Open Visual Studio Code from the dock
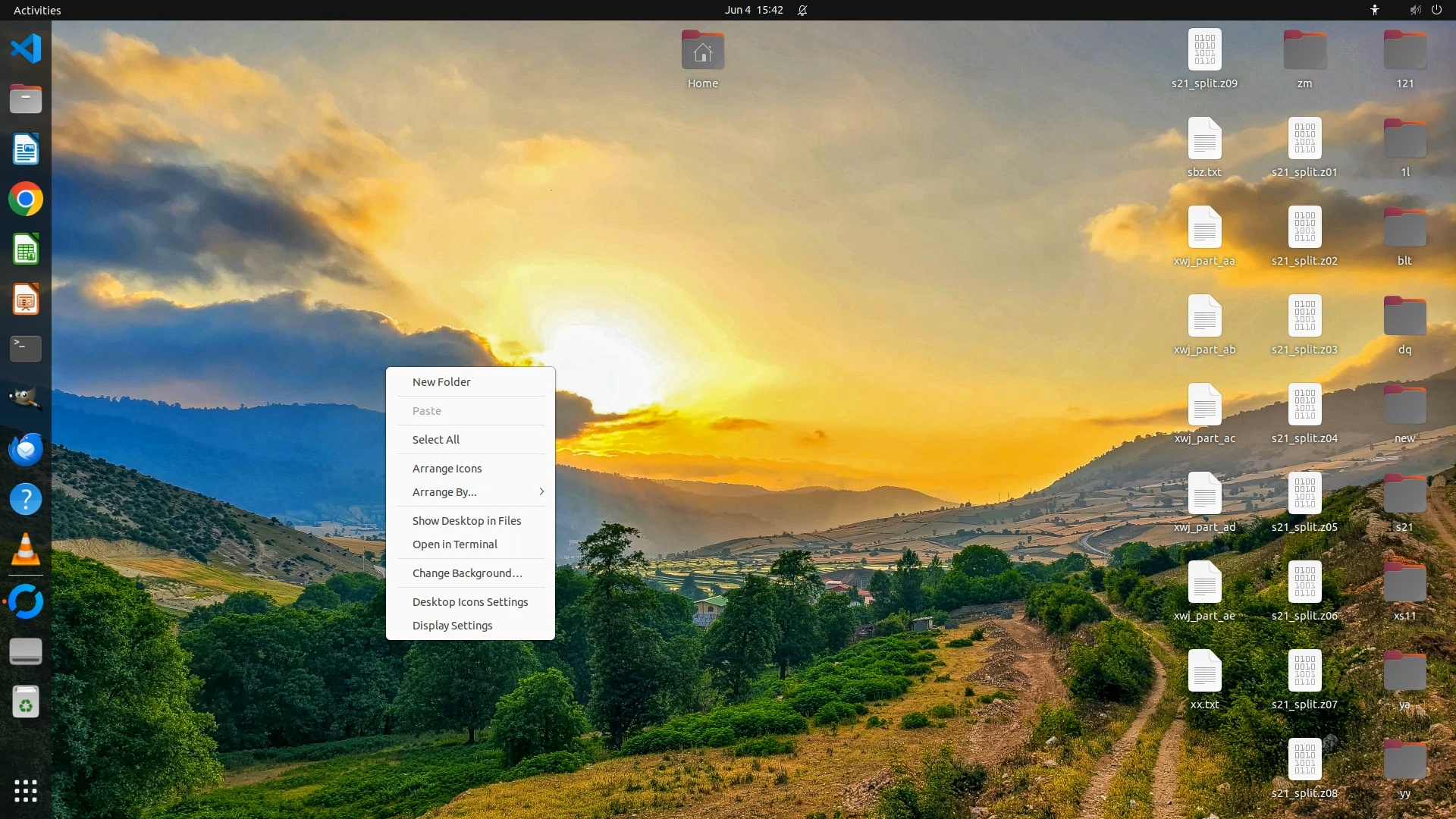Image resolution: width=1456 pixels, height=819 pixels. point(26,49)
